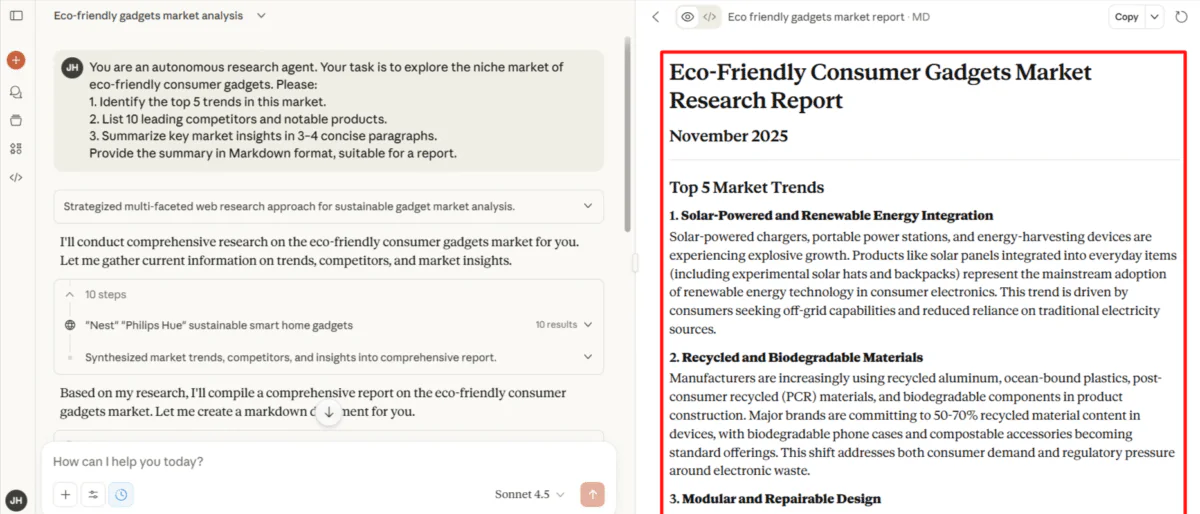Expand the 10 results search entry

coord(588,325)
